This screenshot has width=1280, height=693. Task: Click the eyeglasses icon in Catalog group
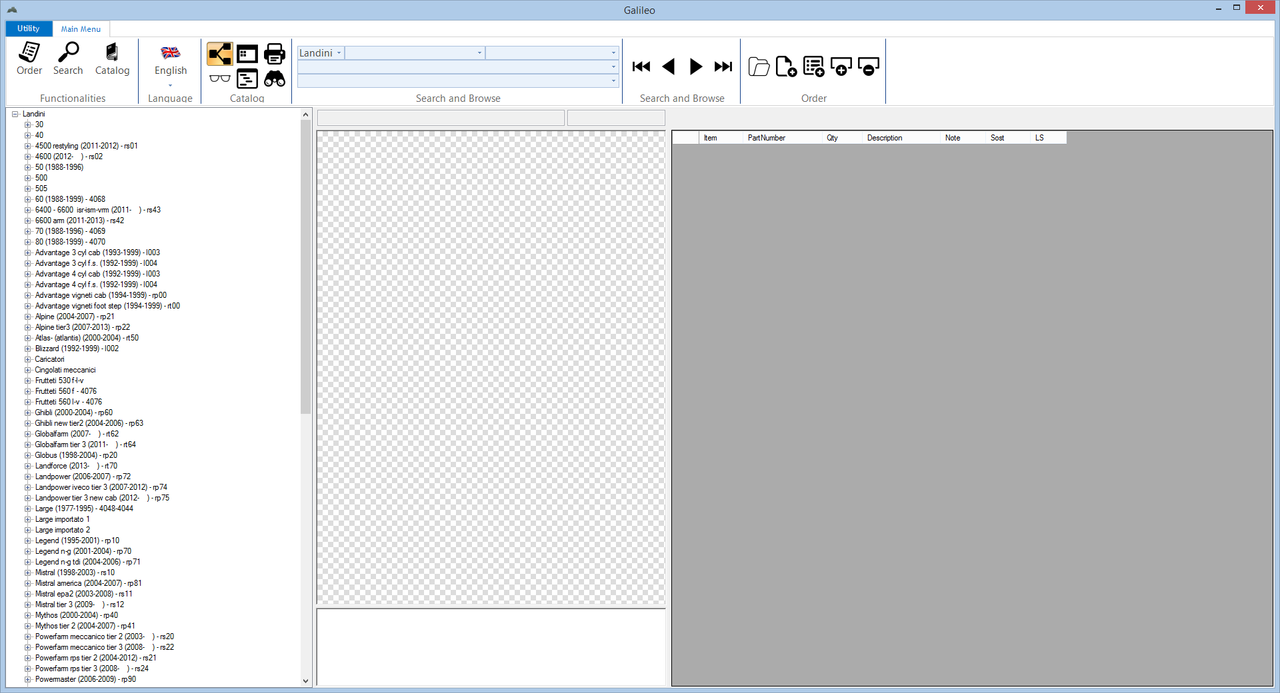pyautogui.click(x=220, y=79)
